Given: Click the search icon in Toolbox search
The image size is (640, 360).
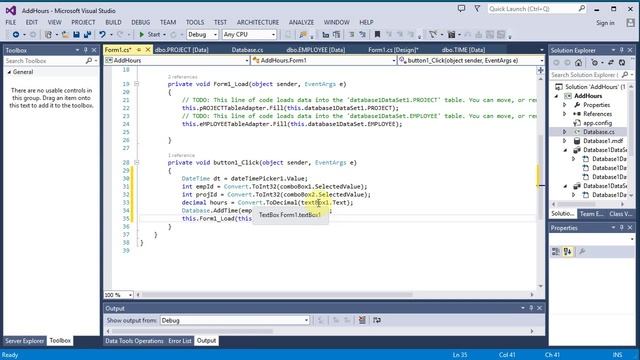Looking at the screenshot, I should pyautogui.click(x=89, y=61).
